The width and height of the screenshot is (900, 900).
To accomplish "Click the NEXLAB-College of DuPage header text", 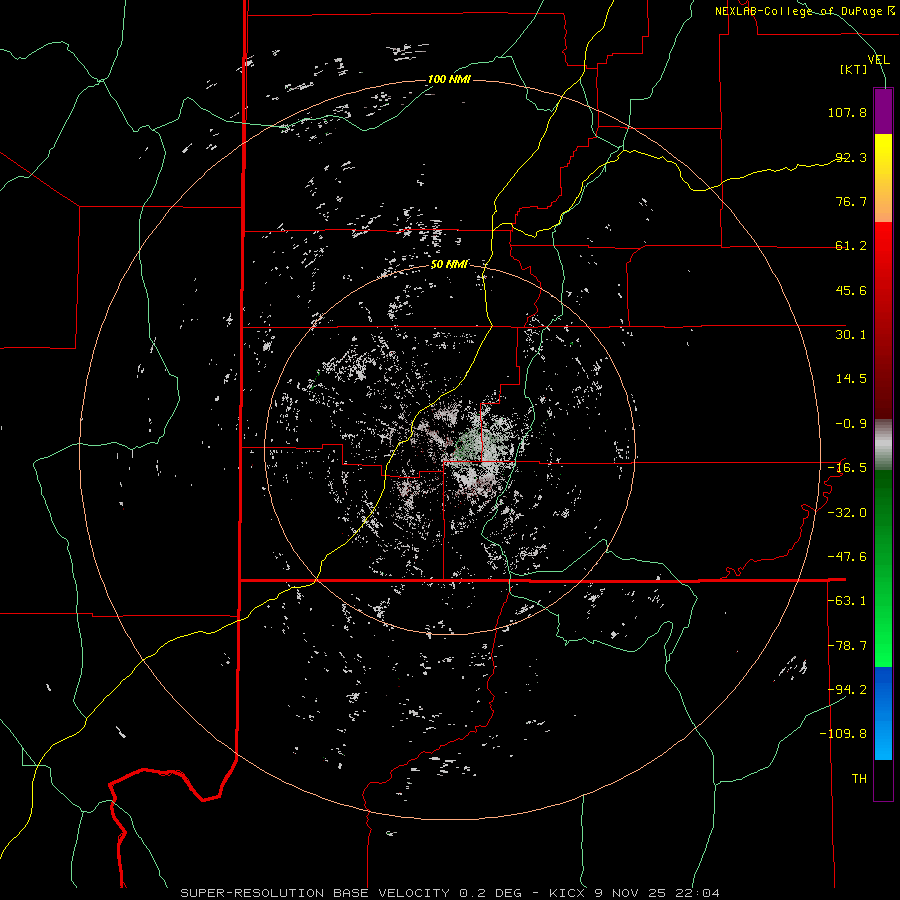I will 805,11.
